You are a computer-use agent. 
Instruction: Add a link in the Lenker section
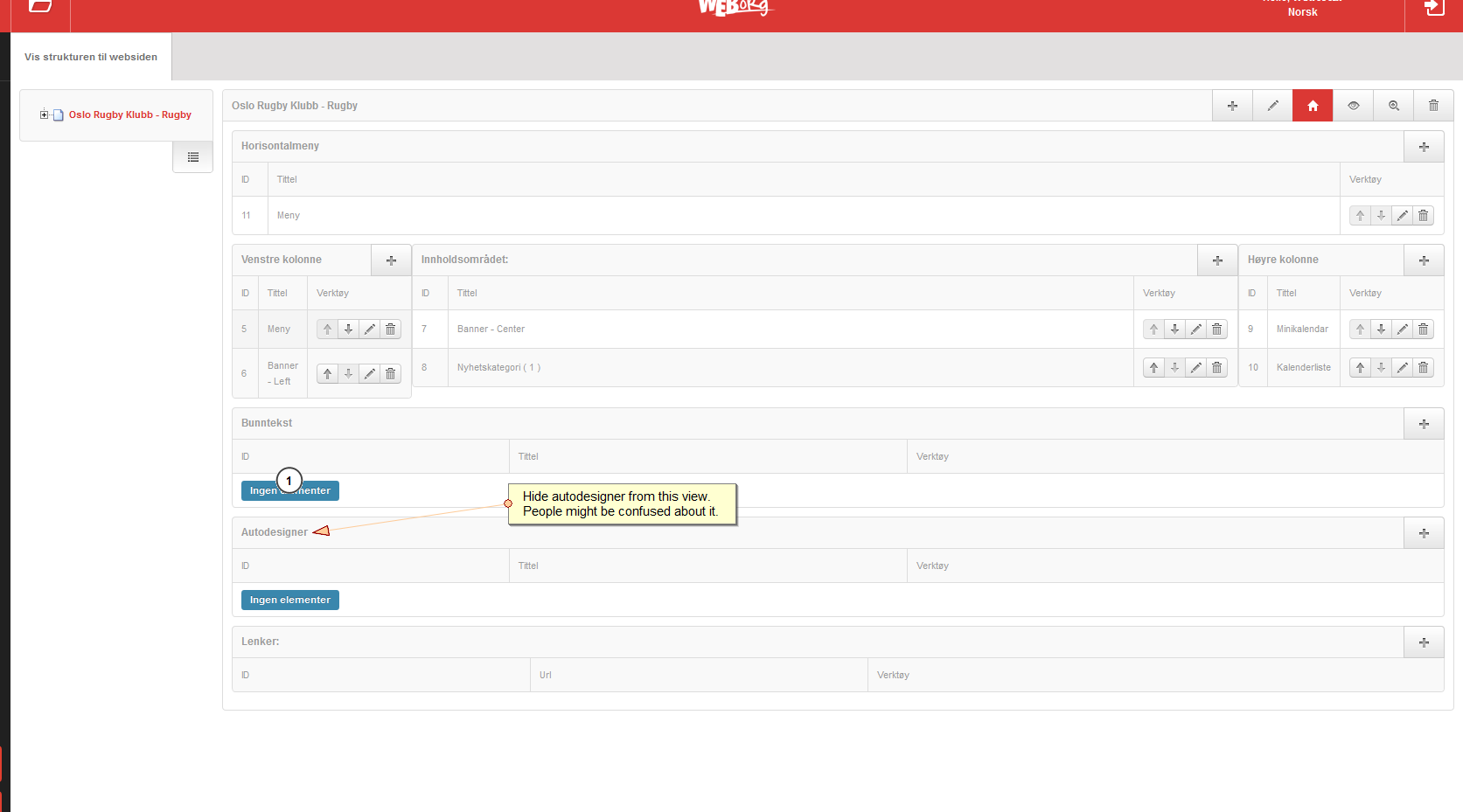point(1424,642)
